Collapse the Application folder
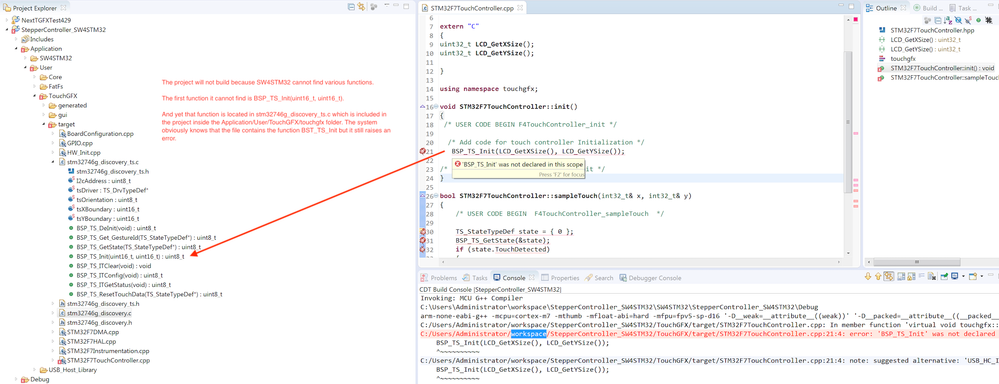Image resolution: width=999 pixels, height=384 pixels. click(x=17, y=48)
